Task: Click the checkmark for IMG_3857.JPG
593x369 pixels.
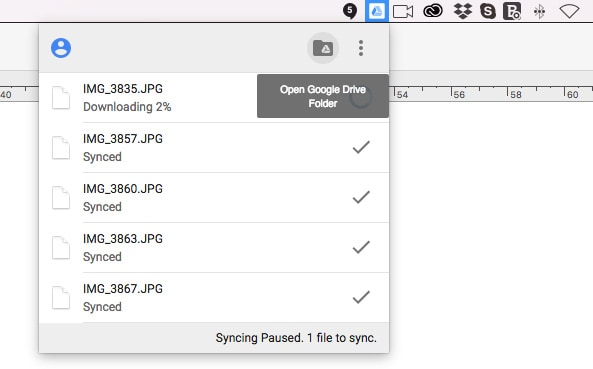Action: (x=361, y=147)
